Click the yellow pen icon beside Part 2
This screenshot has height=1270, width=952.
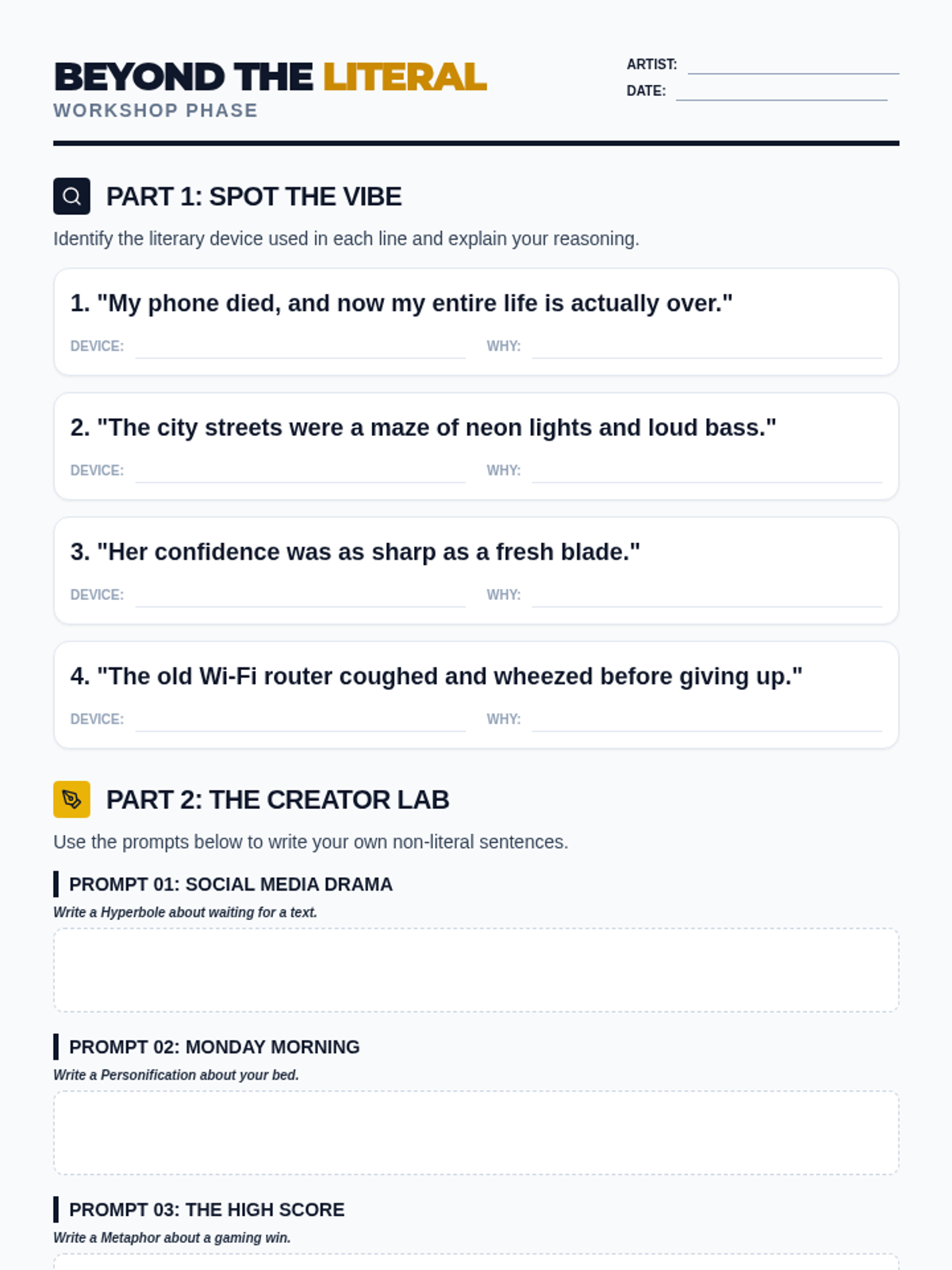point(71,799)
